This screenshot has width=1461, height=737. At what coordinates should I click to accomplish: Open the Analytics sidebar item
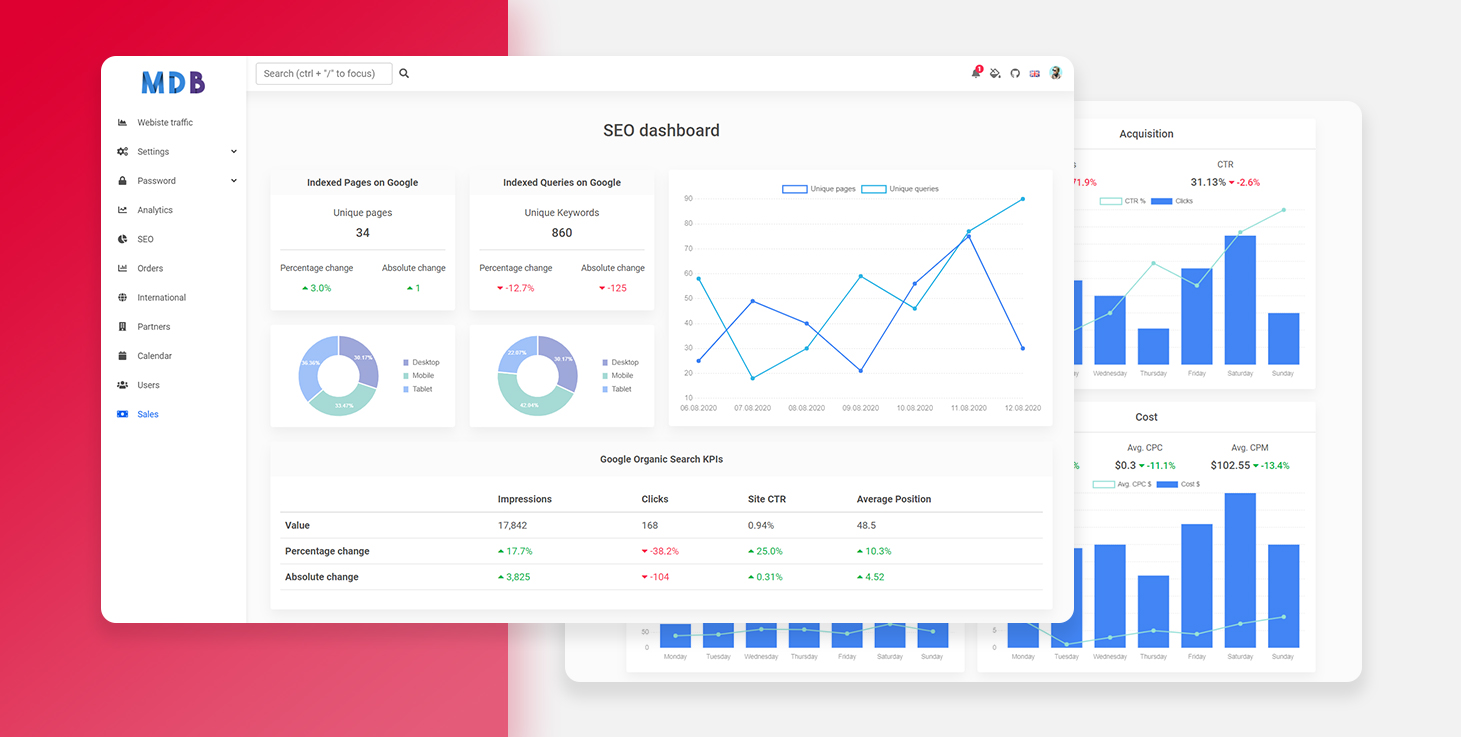pos(155,210)
